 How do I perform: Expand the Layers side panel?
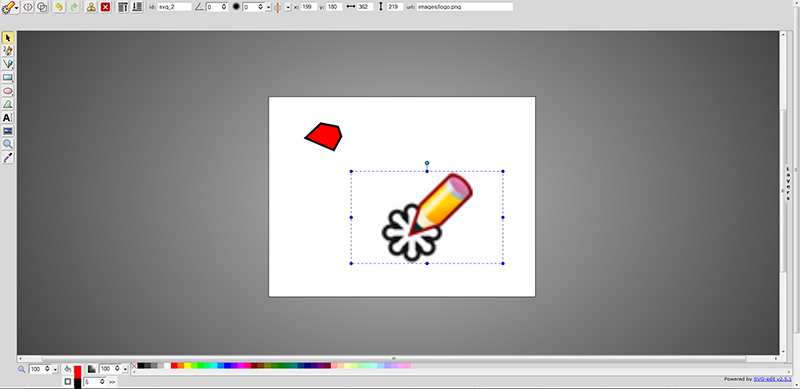788,184
